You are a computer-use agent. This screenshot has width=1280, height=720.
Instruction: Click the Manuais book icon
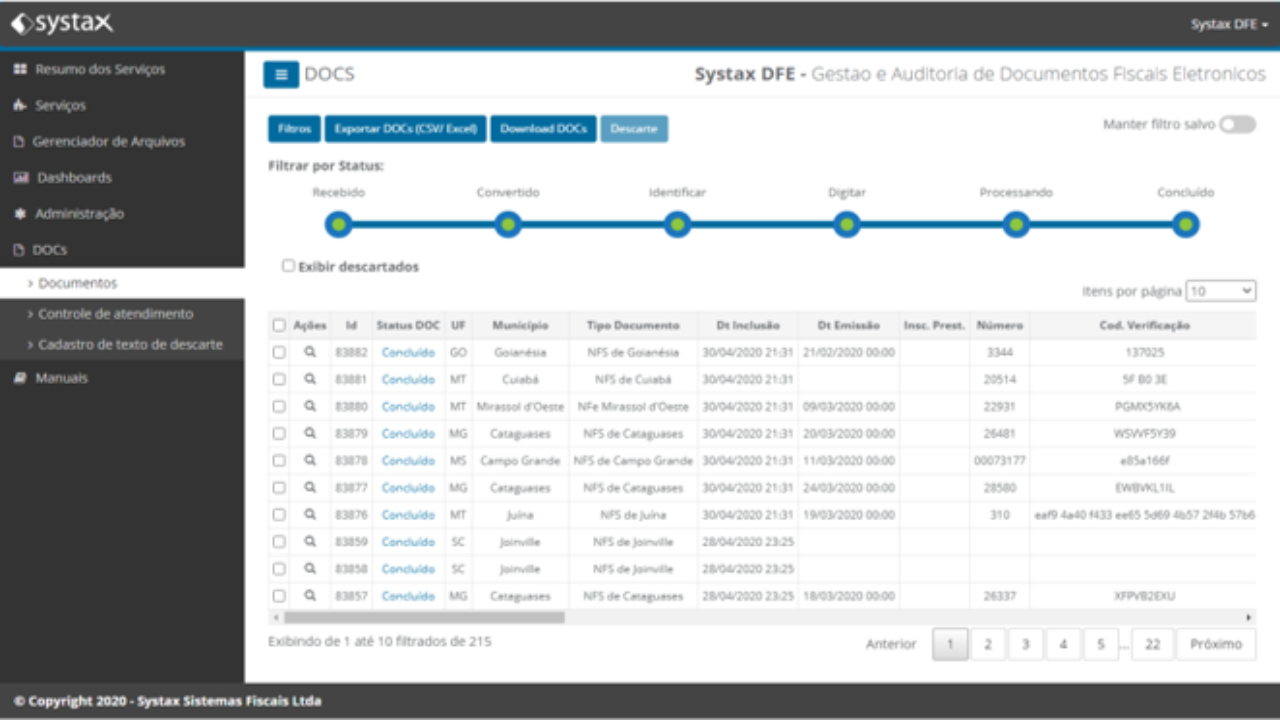click(x=19, y=378)
